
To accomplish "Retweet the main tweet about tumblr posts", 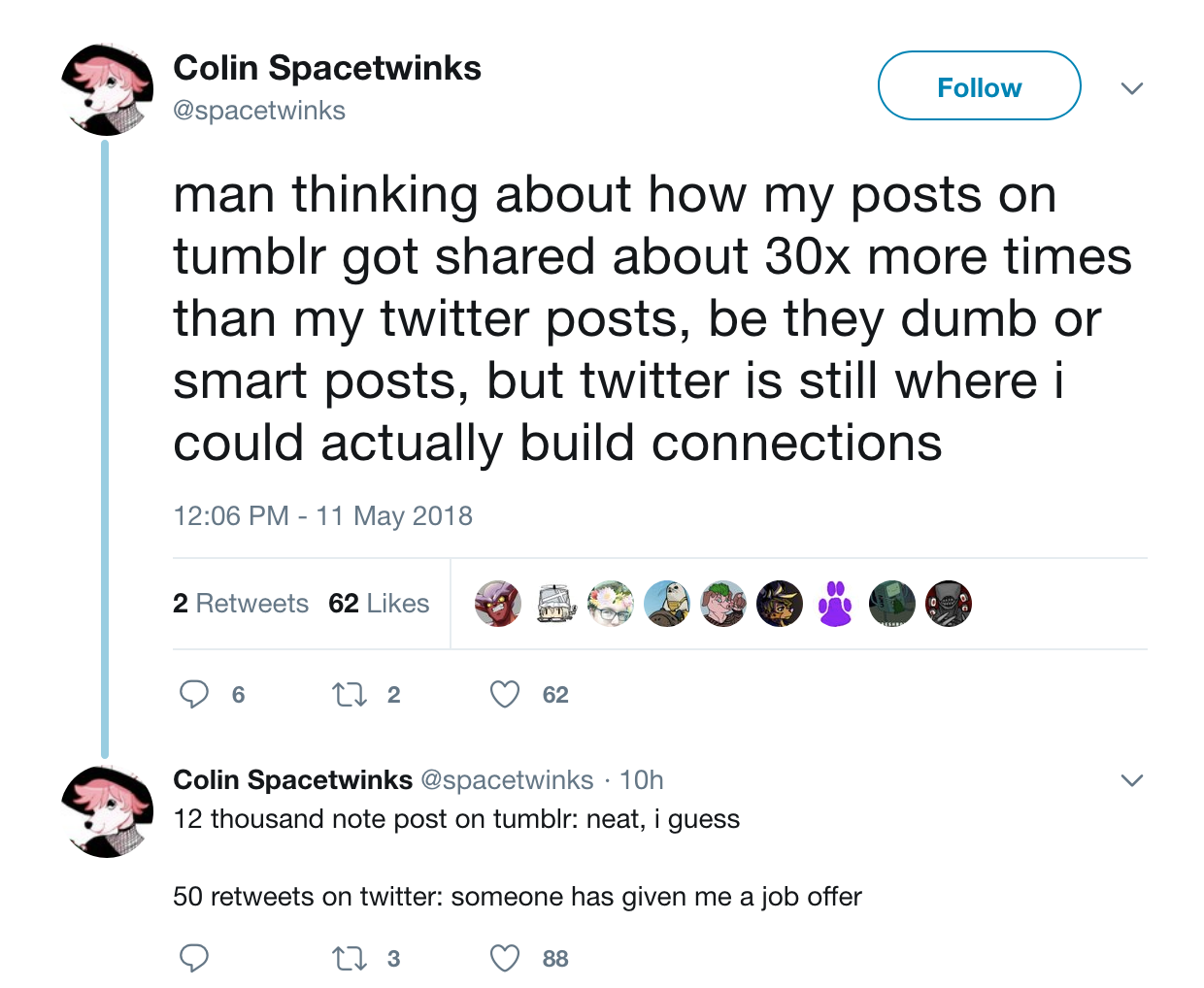I will click(x=350, y=694).
